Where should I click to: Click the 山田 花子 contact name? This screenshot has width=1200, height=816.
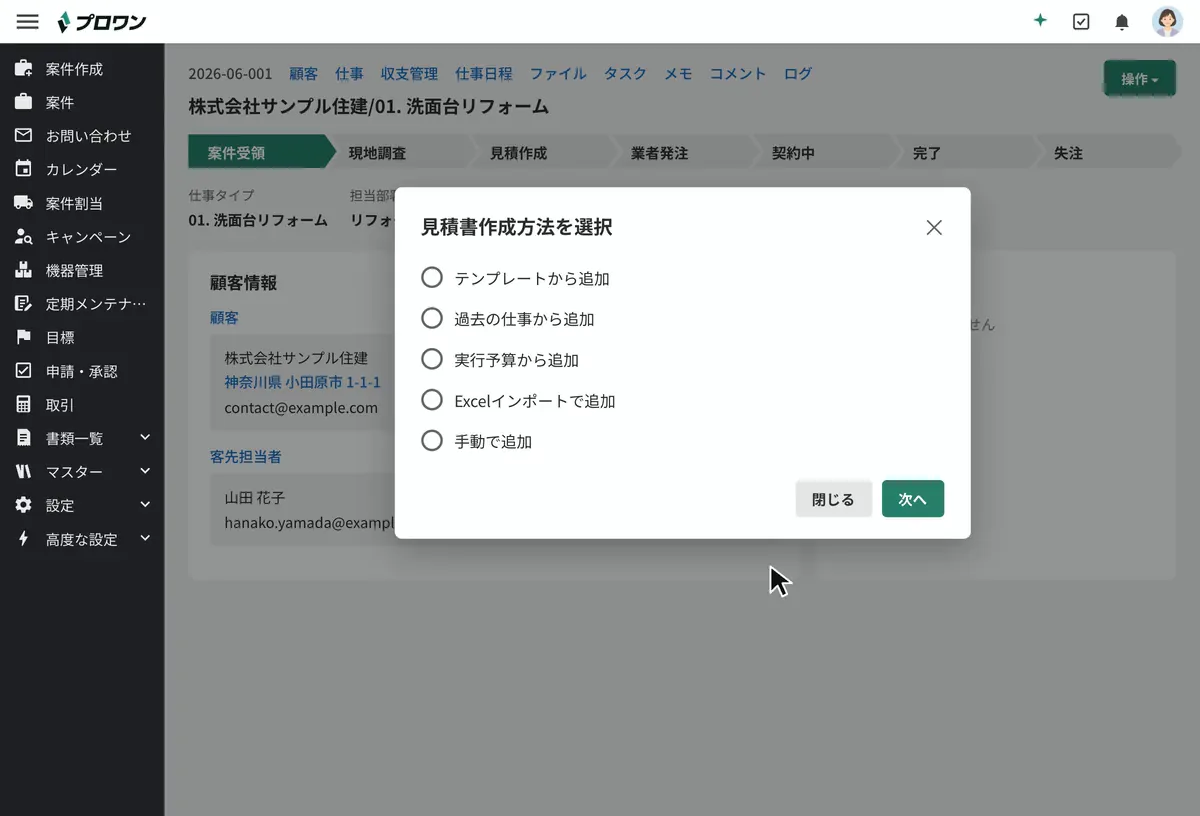point(255,497)
